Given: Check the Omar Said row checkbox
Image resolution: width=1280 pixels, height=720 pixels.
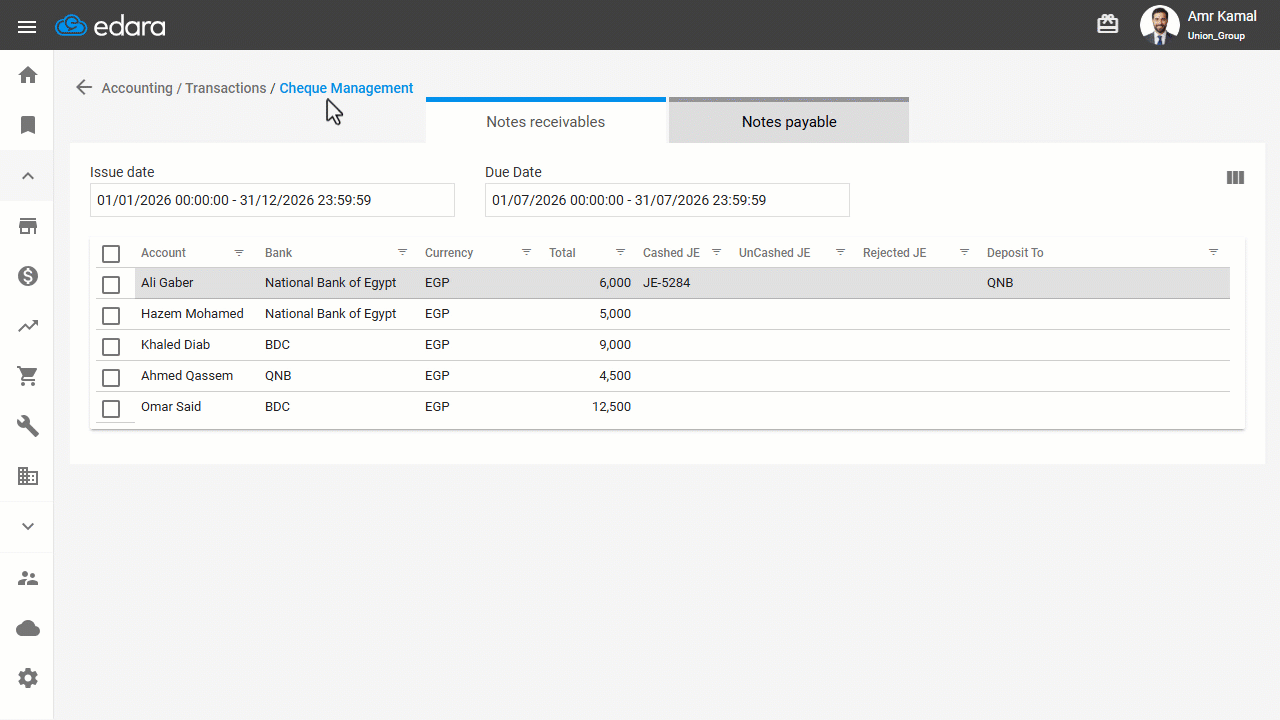Looking at the screenshot, I should (x=111, y=409).
